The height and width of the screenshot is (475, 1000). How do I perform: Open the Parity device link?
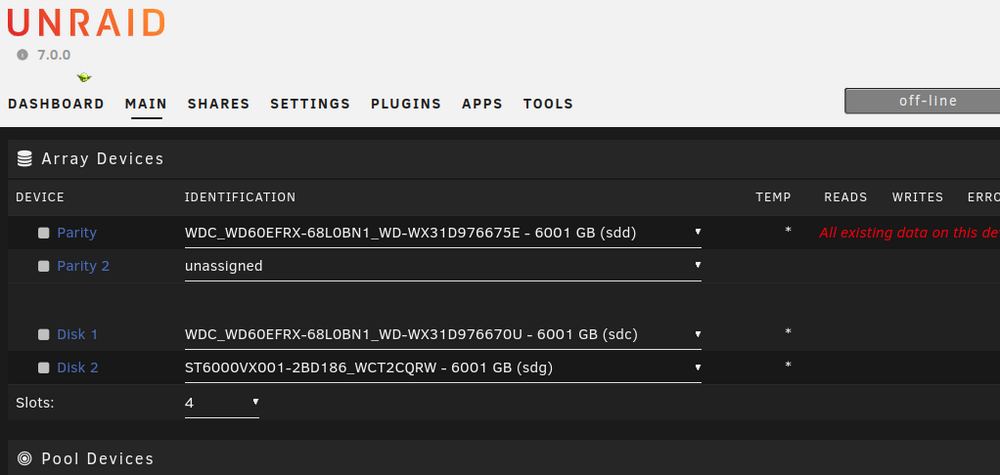coord(77,233)
